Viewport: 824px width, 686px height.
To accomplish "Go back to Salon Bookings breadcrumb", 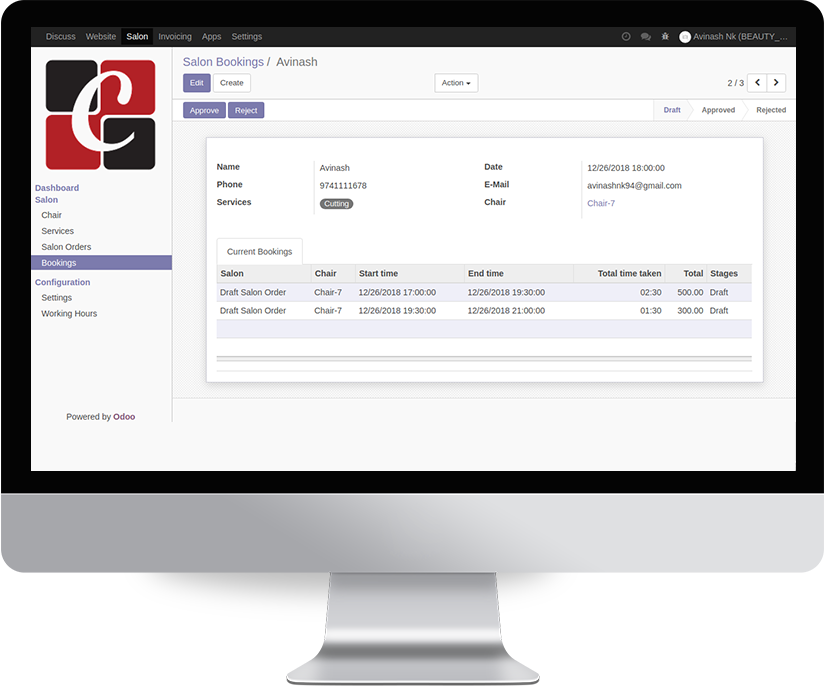I will pos(223,62).
